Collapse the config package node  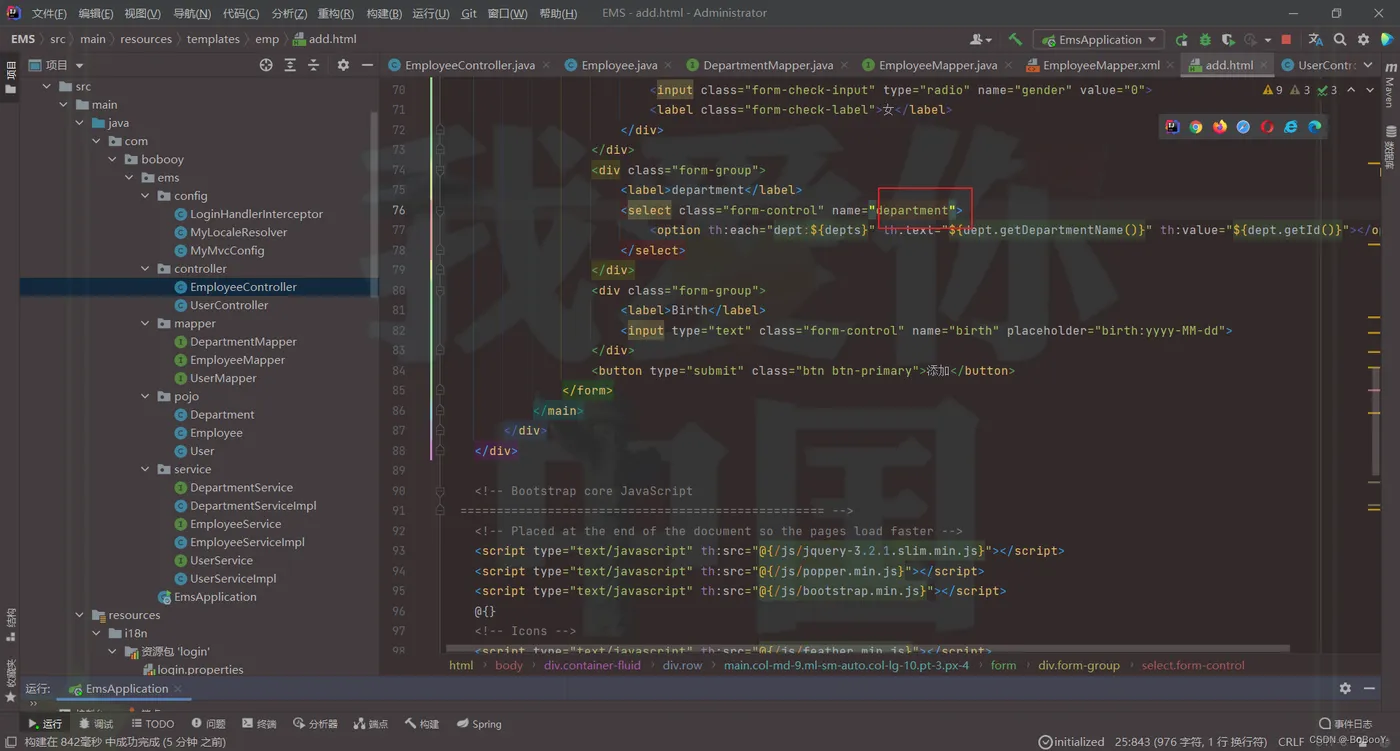click(x=146, y=196)
